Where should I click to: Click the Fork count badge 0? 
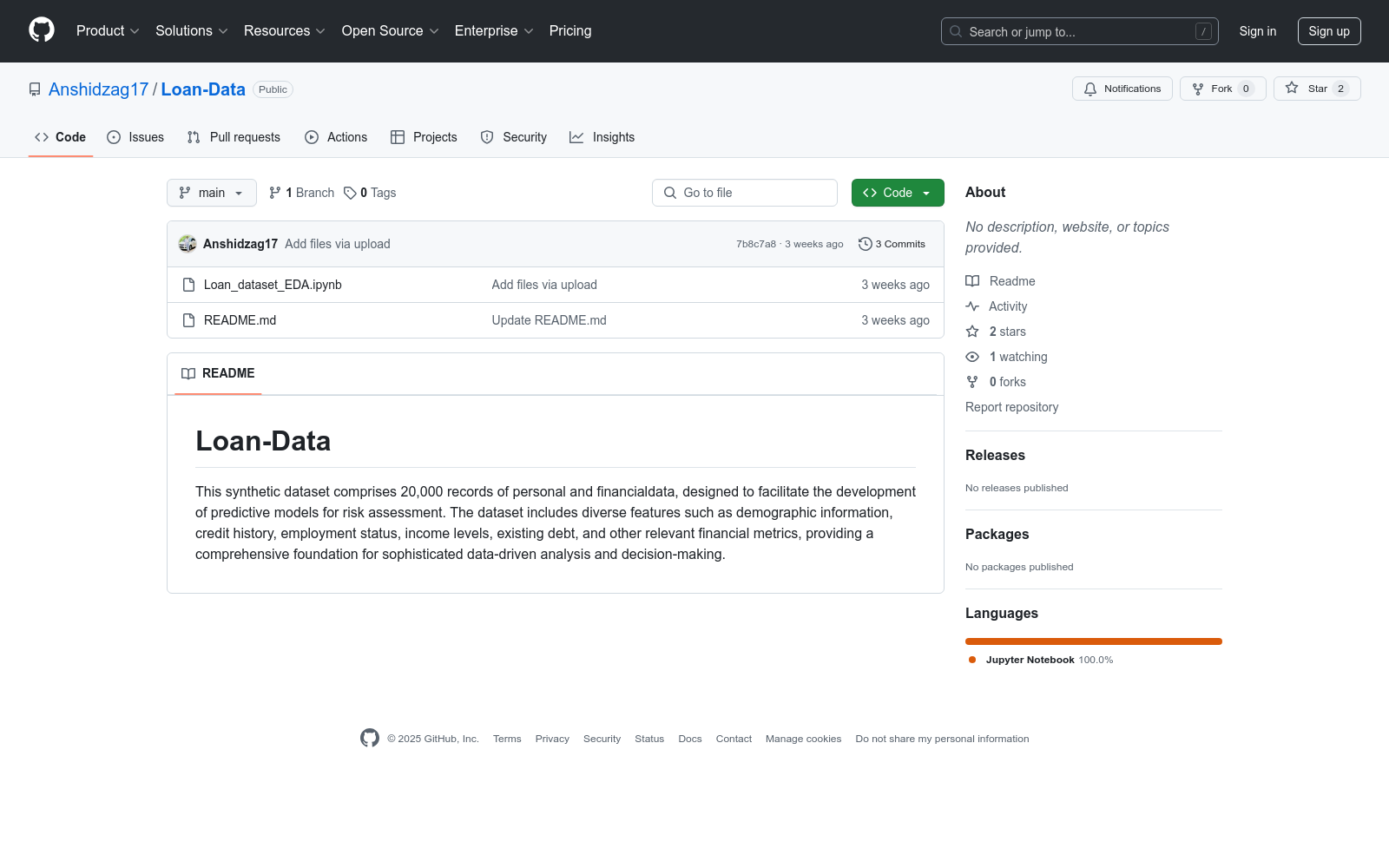click(x=1246, y=89)
